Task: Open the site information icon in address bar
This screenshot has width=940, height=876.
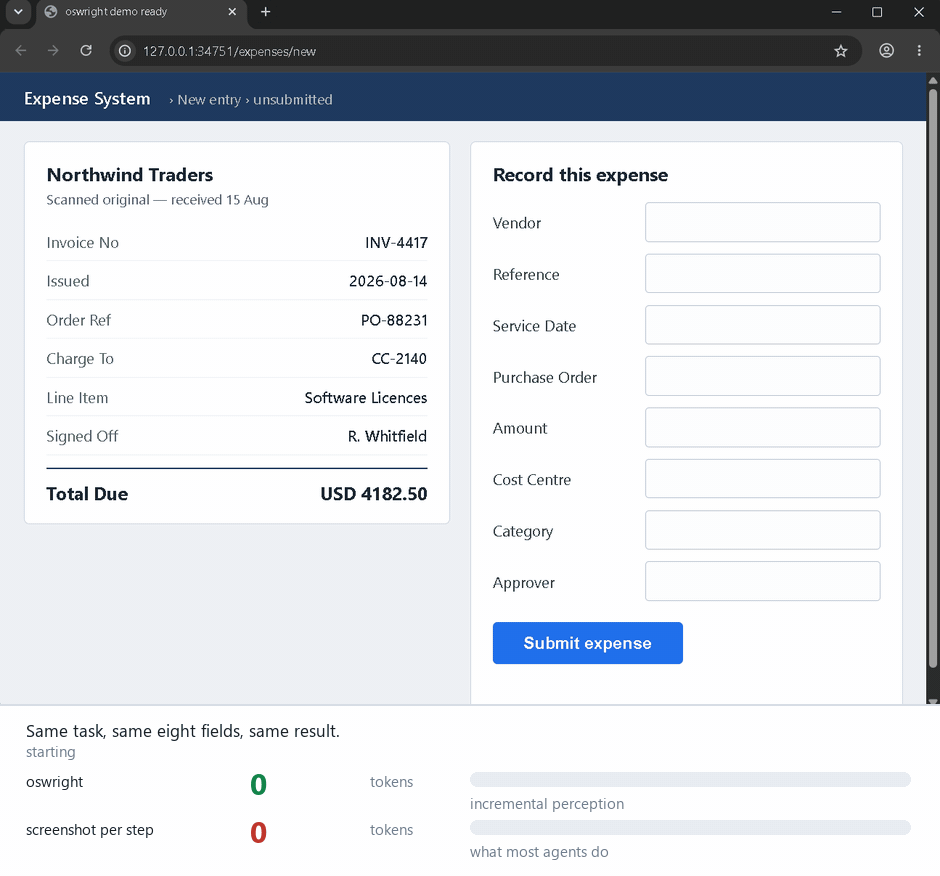Action: point(125,51)
